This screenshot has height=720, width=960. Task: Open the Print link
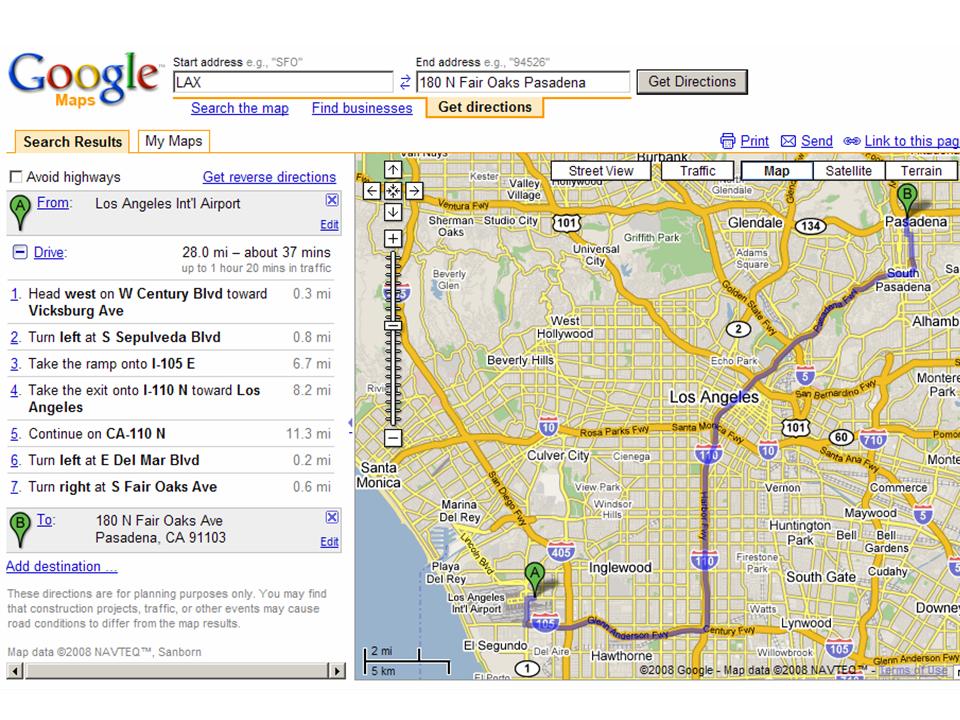754,141
